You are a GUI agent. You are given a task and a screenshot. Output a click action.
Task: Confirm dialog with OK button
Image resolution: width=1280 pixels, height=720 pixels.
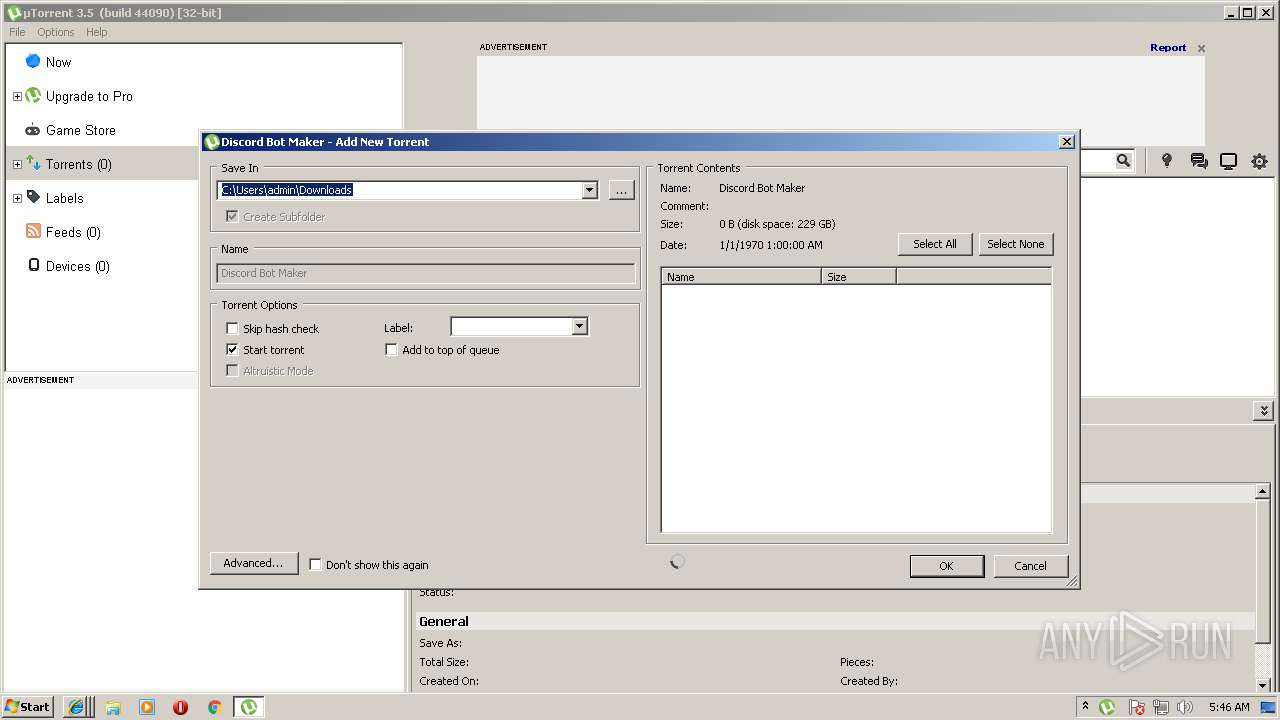946,566
